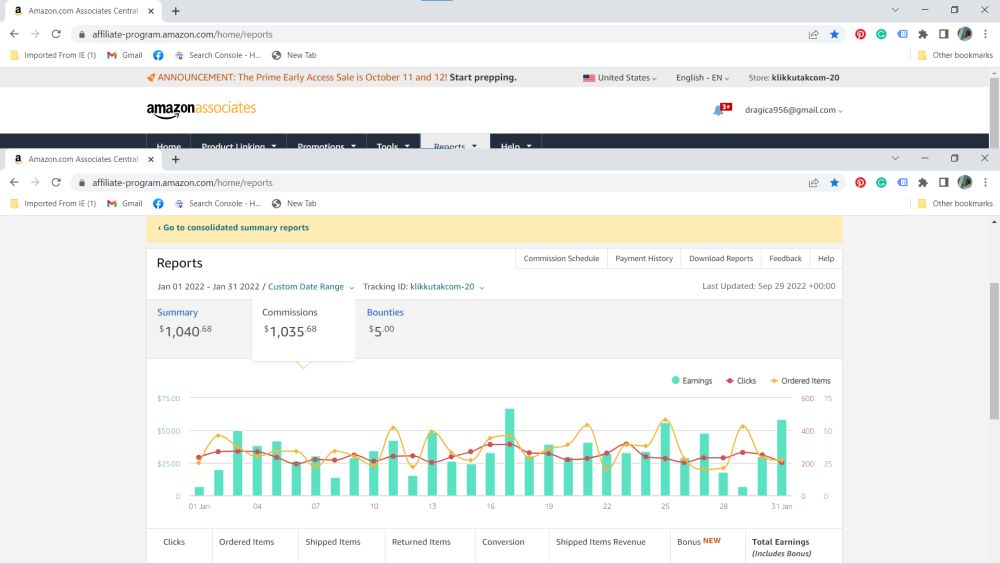Click the Feedback tab in Reports

click(x=785, y=258)
